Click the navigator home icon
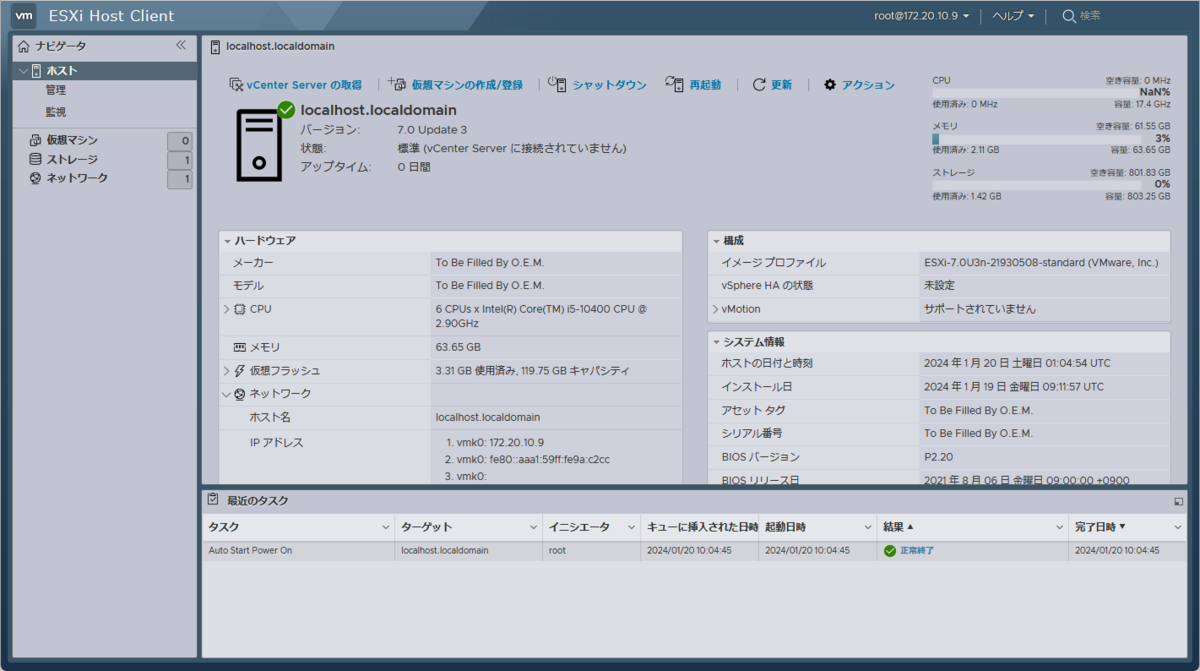The height and width of the screenshot is (671, 1200). coord(24,46)
